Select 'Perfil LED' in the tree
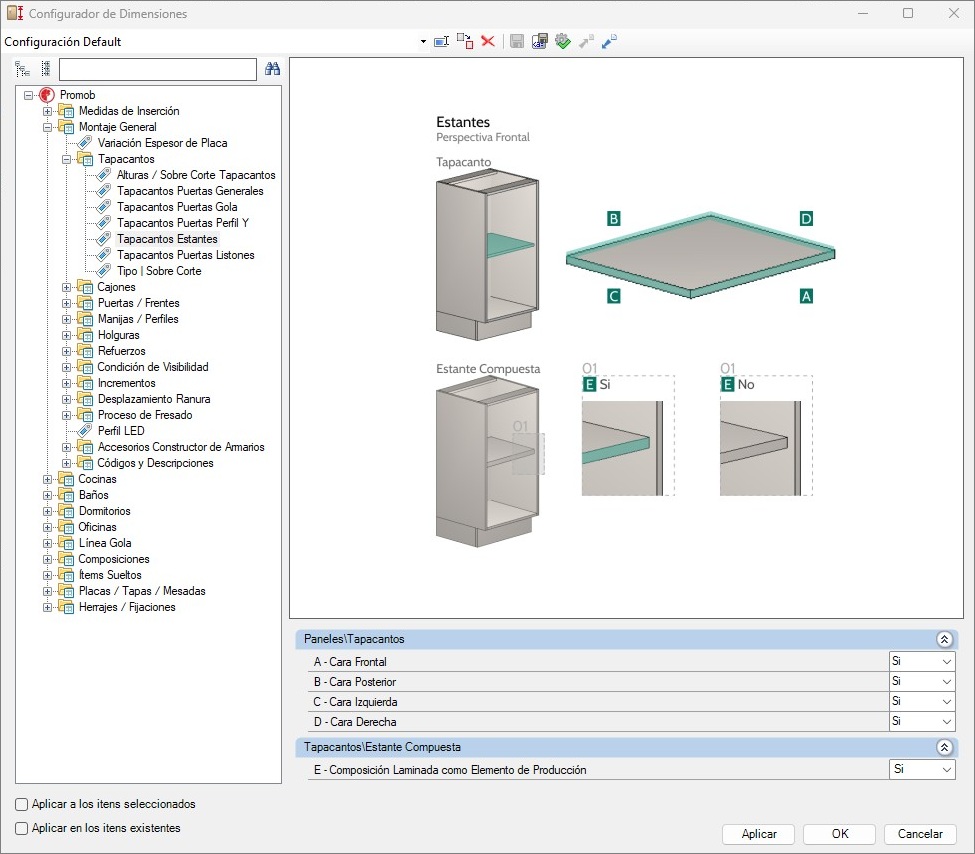The height and width of the screenshot is (854, 975). (x=121, y=431)
